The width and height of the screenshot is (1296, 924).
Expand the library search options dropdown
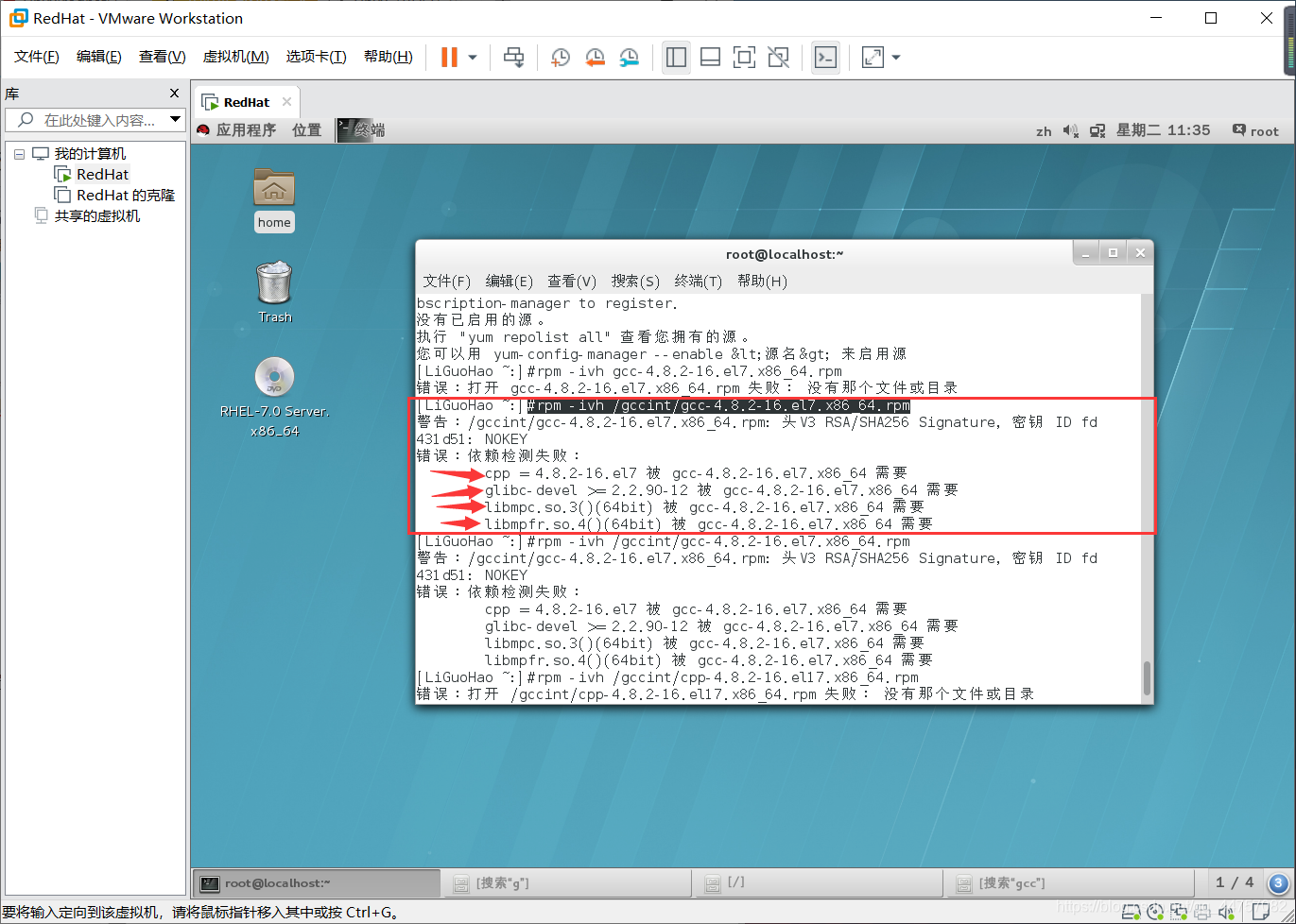point(175,120)
